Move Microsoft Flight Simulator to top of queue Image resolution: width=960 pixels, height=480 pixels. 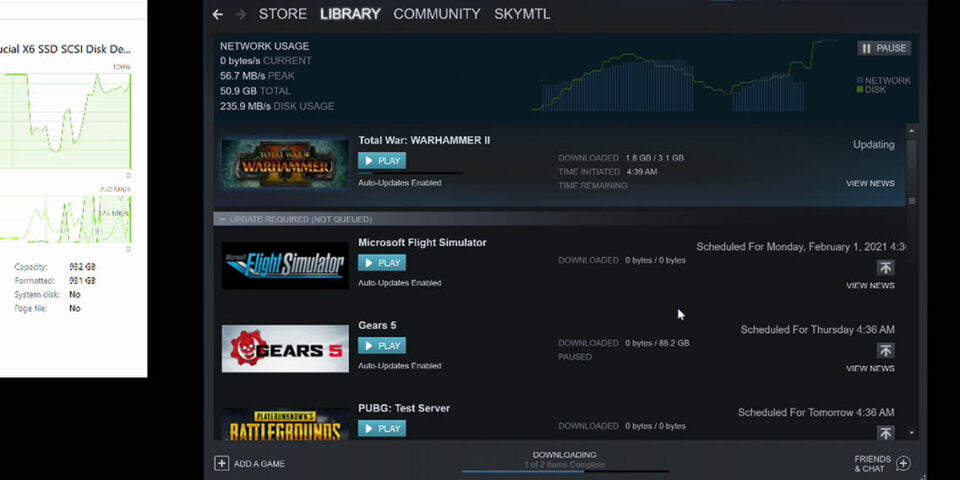click(885, 268)
